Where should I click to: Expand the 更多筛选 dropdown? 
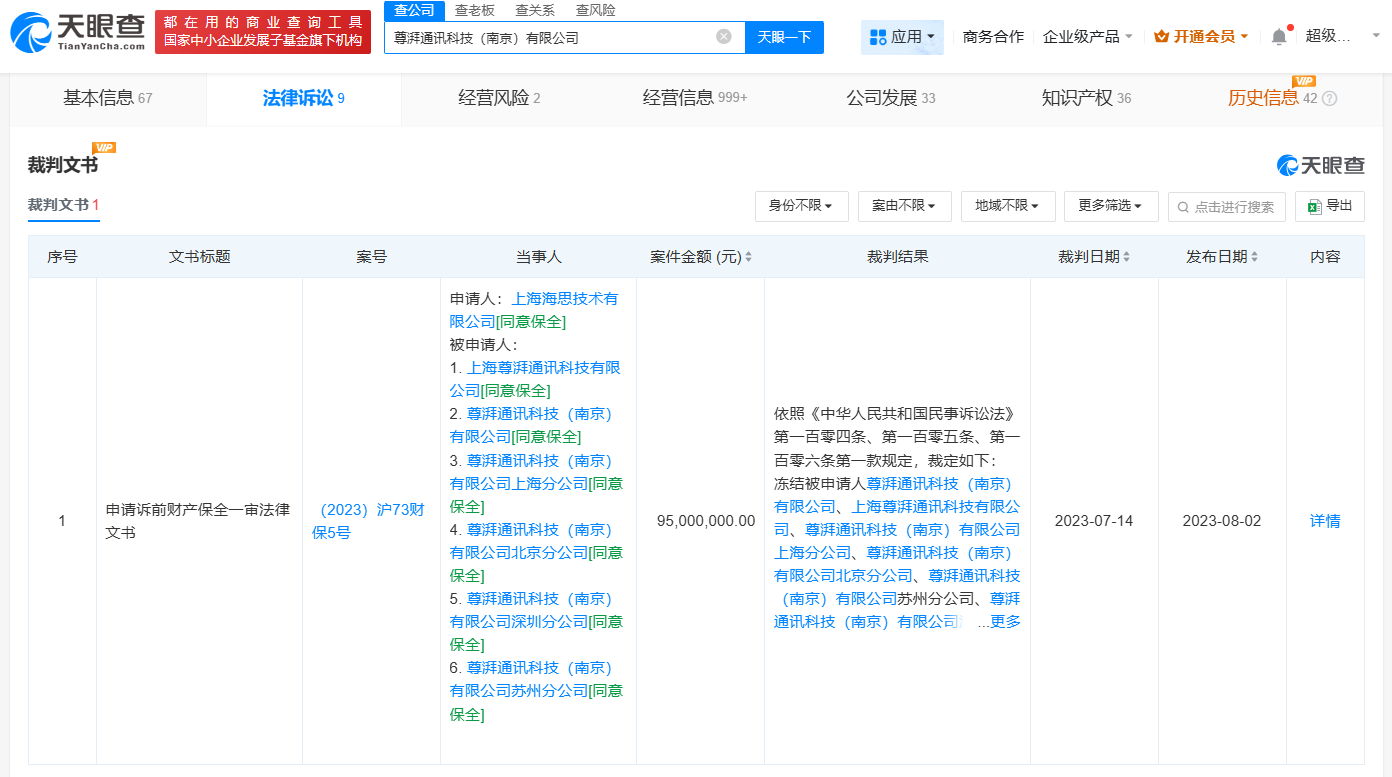click(1110, 206)
